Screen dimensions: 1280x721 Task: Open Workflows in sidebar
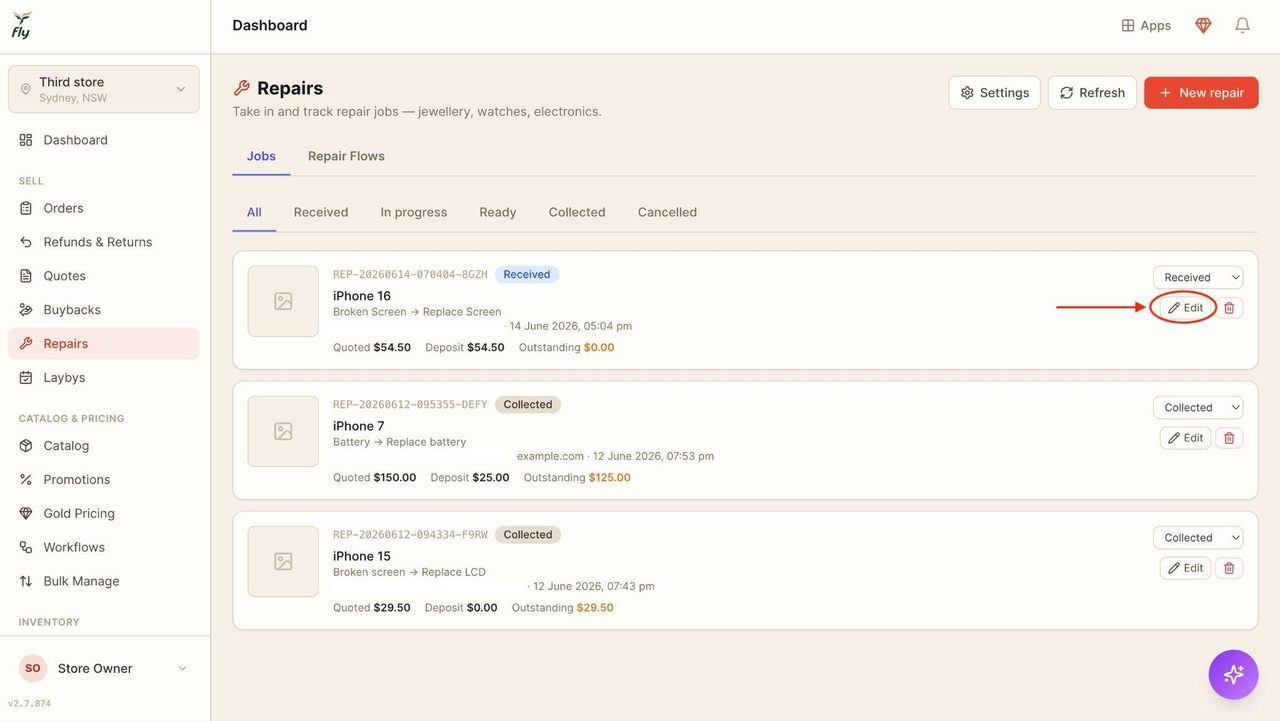(x=104, y=548)
